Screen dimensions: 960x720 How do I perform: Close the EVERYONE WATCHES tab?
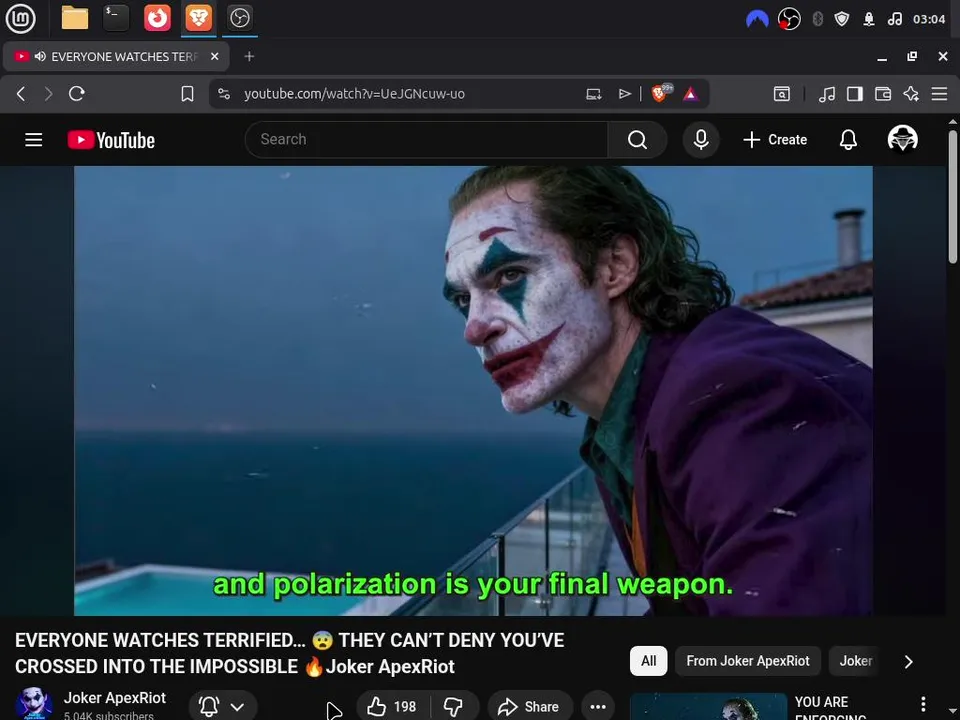point(215,56)
